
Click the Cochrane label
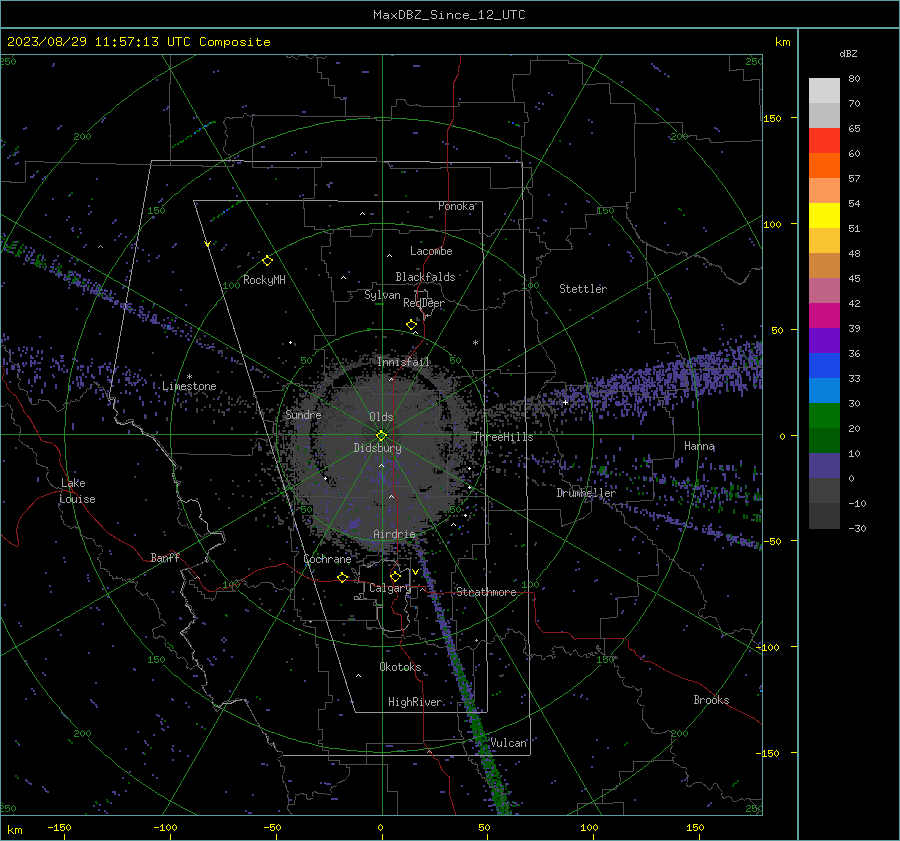[x=327, y=559]
